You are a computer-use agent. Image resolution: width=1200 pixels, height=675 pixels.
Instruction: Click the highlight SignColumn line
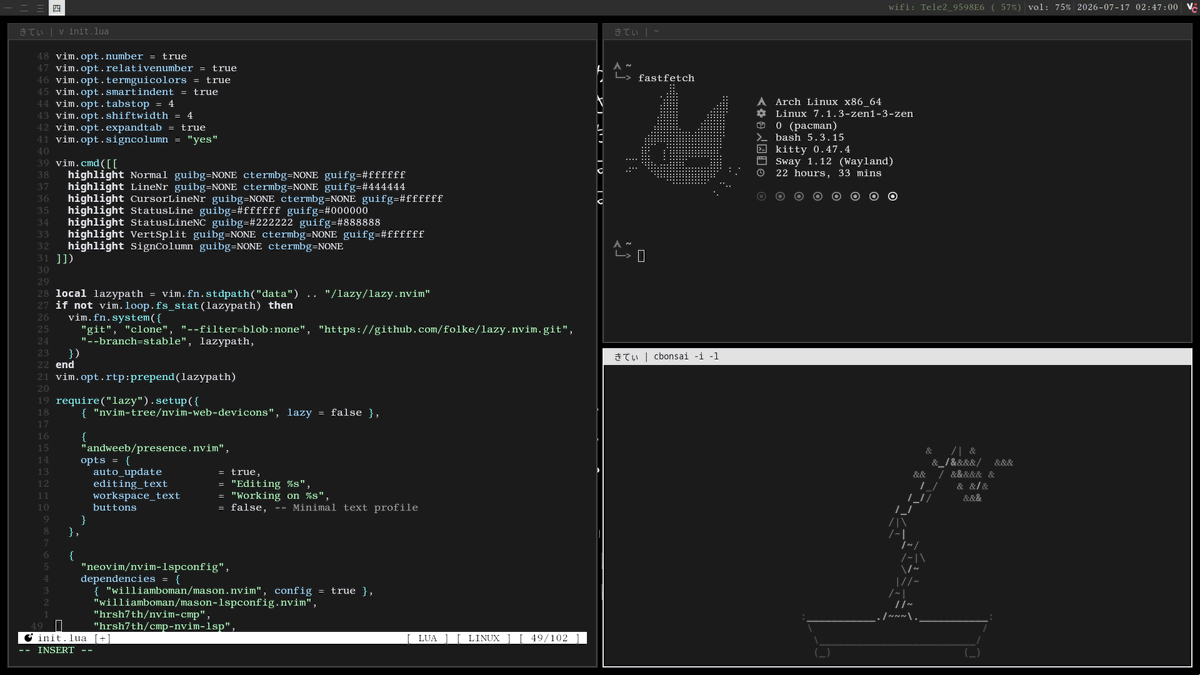205,246
